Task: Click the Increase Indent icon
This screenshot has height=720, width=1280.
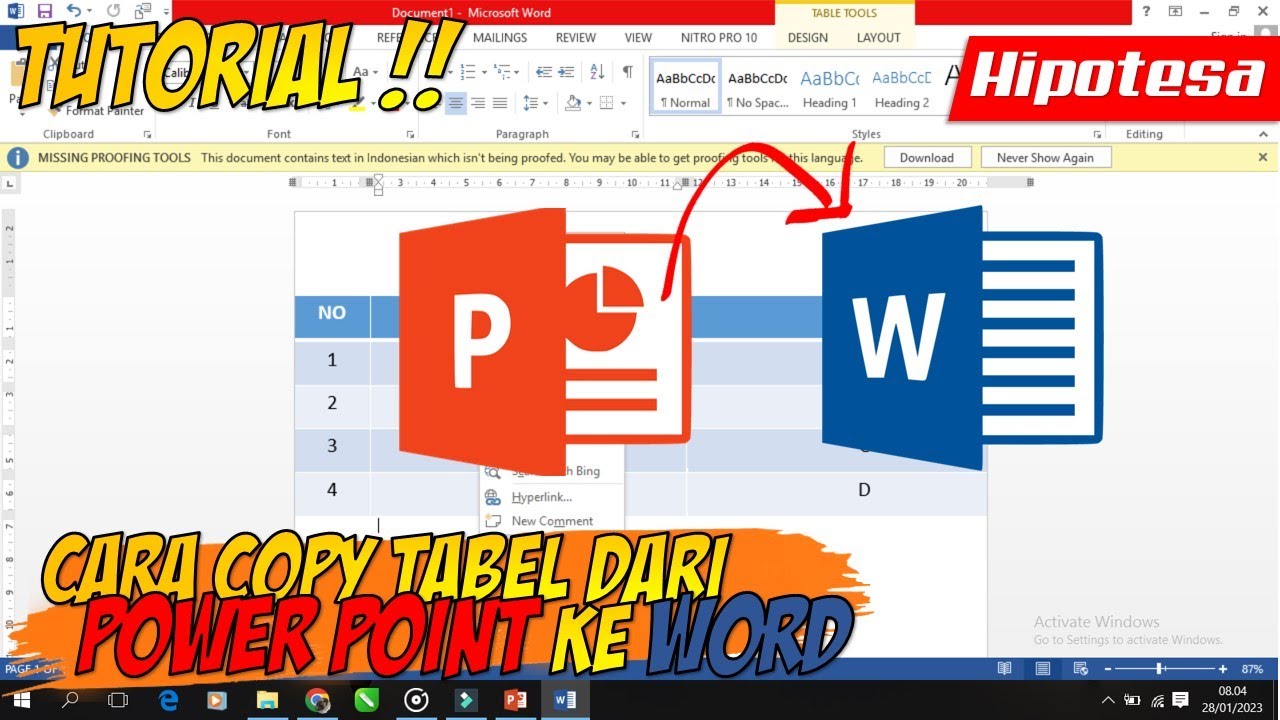Action: pos(566,72)
